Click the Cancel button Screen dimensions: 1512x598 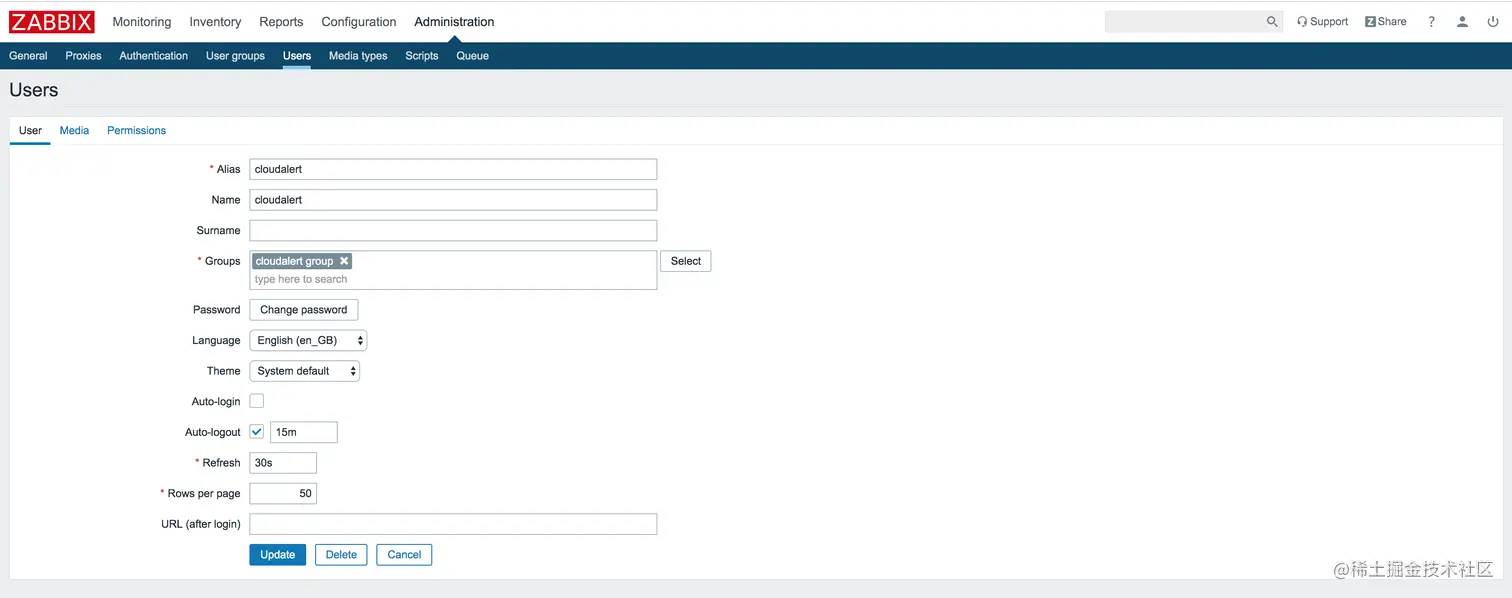tap(404, 555)
